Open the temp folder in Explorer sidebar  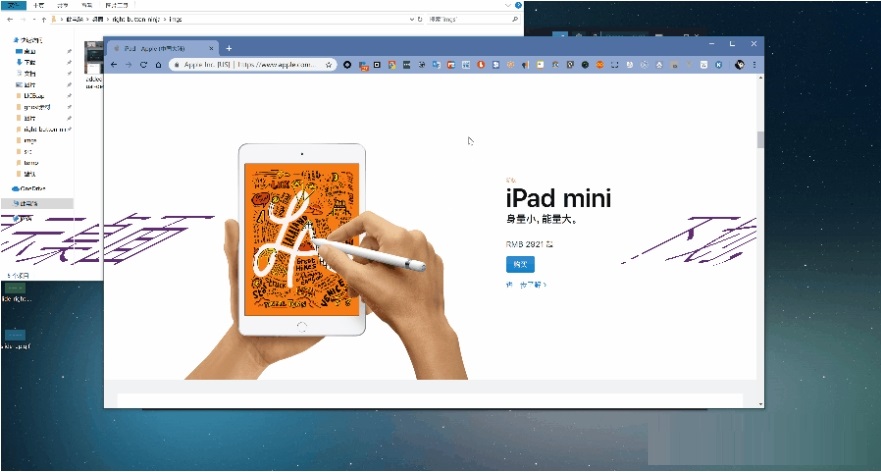coord(27,163)
